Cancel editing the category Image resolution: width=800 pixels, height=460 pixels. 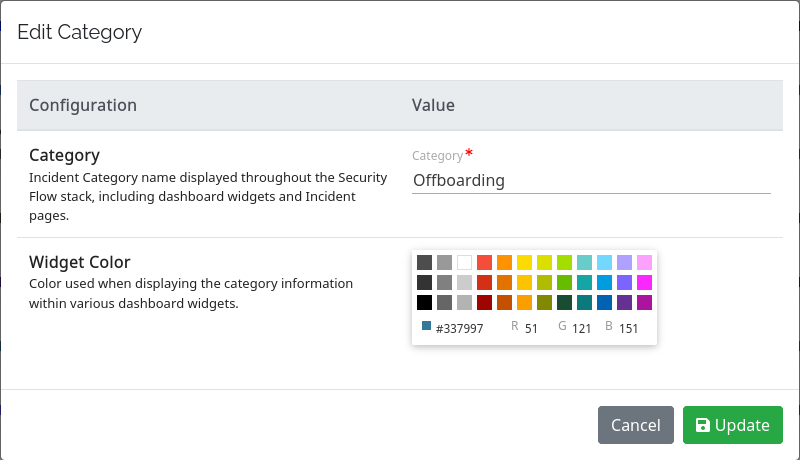tap(635, 425)
